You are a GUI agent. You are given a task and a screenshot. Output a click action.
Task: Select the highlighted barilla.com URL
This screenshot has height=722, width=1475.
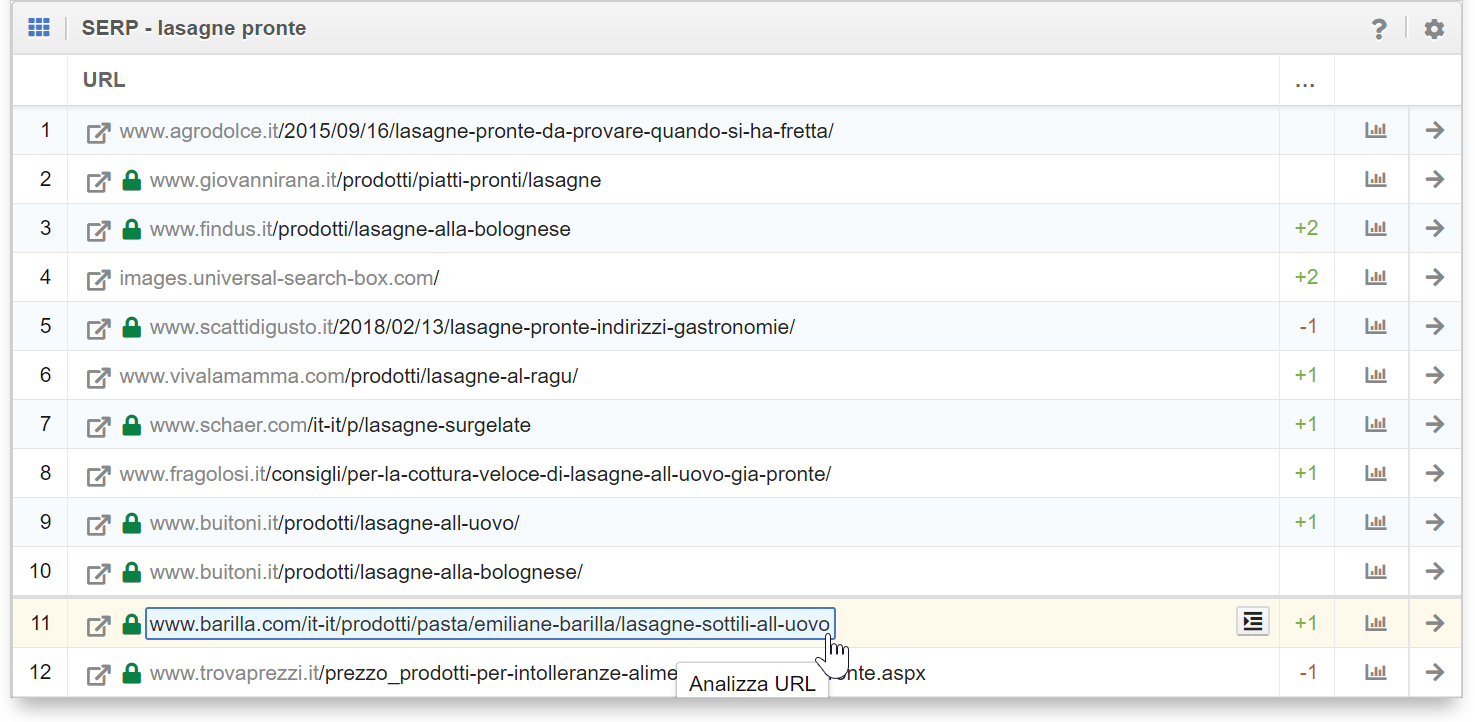[490, 623]
